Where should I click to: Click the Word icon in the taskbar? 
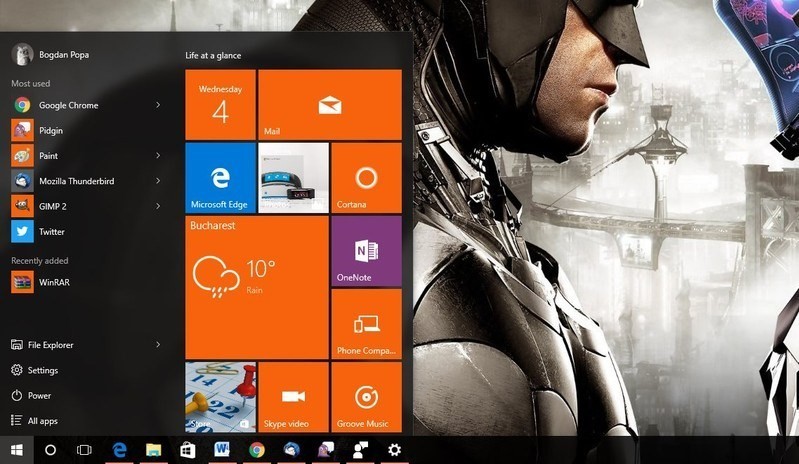point(221,450)
